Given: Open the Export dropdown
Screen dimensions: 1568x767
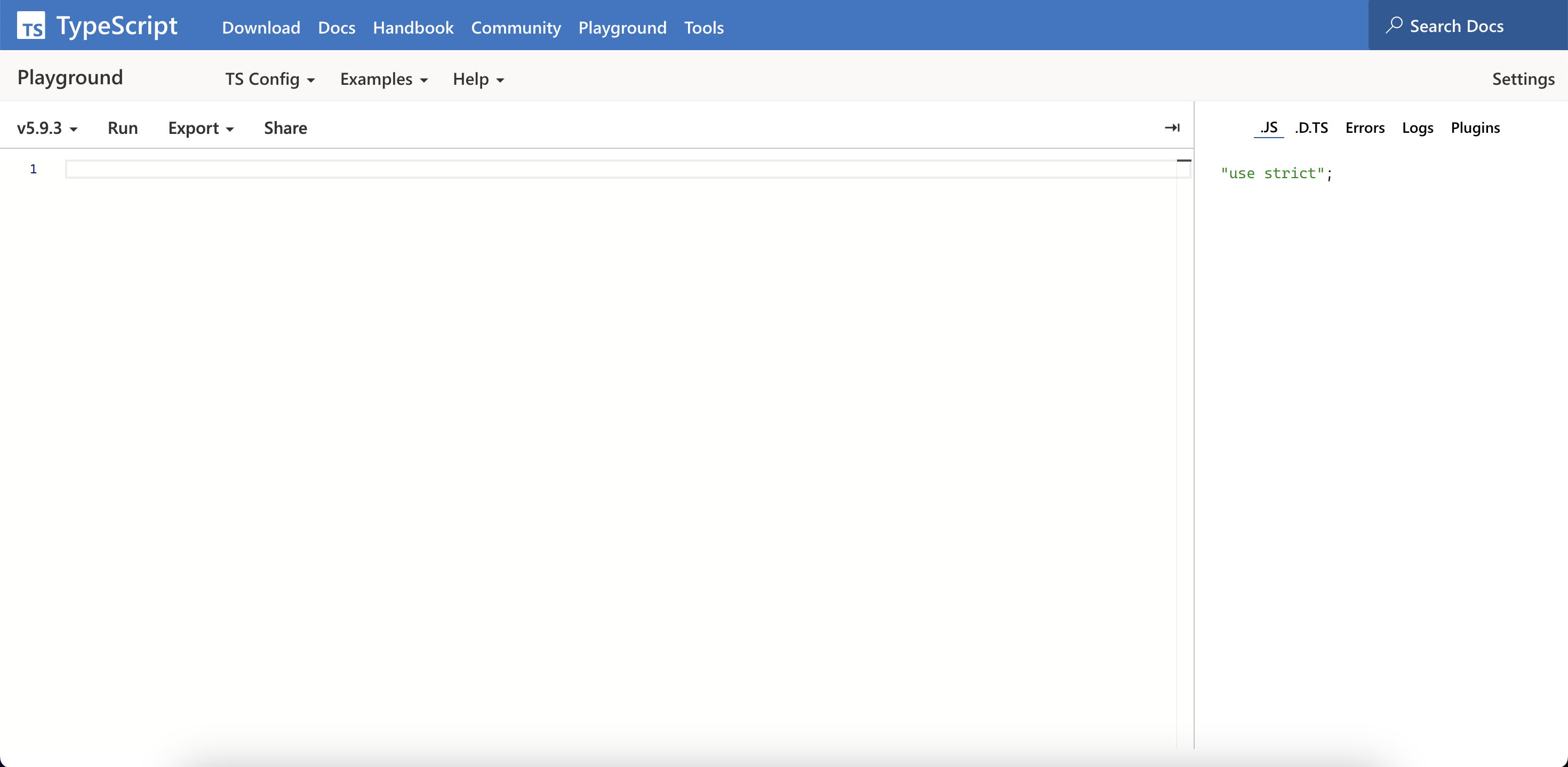Looking at the screenshot, I should tap(200, 129).
